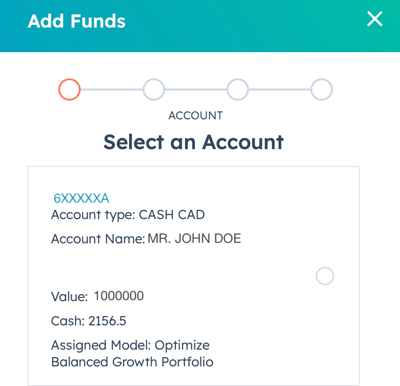
Task: Click the Account type CASH CAD line
Action: pos(128,215)
